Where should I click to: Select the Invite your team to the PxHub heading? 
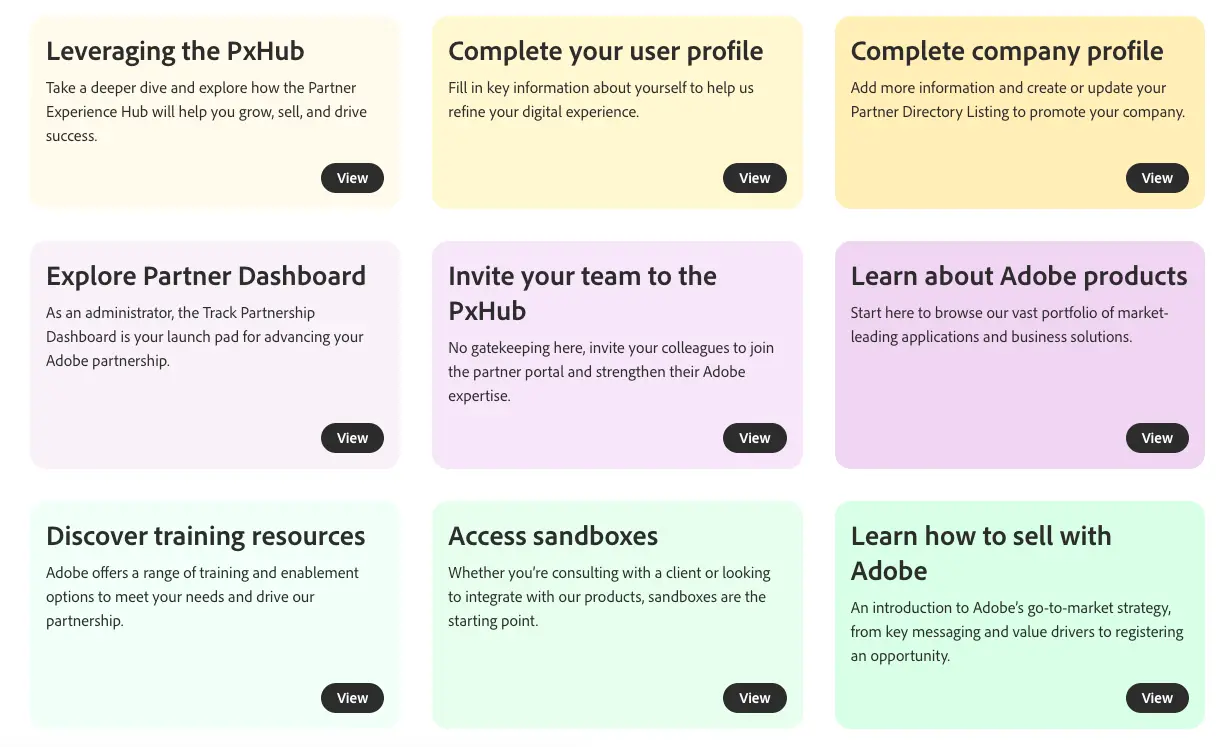(x=582, y=293)
